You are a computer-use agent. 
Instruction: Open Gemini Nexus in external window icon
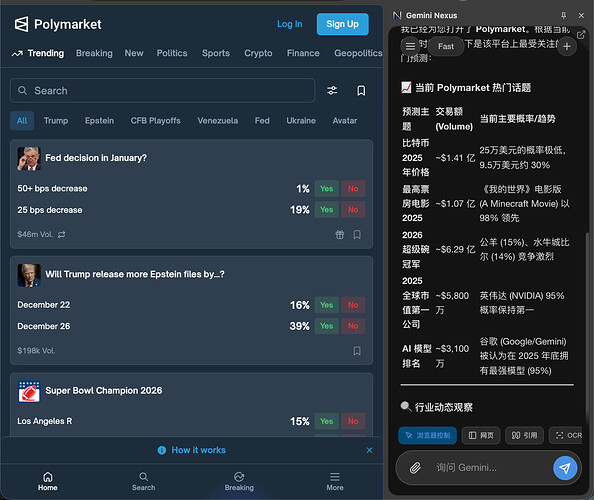(x=581, y=35)
